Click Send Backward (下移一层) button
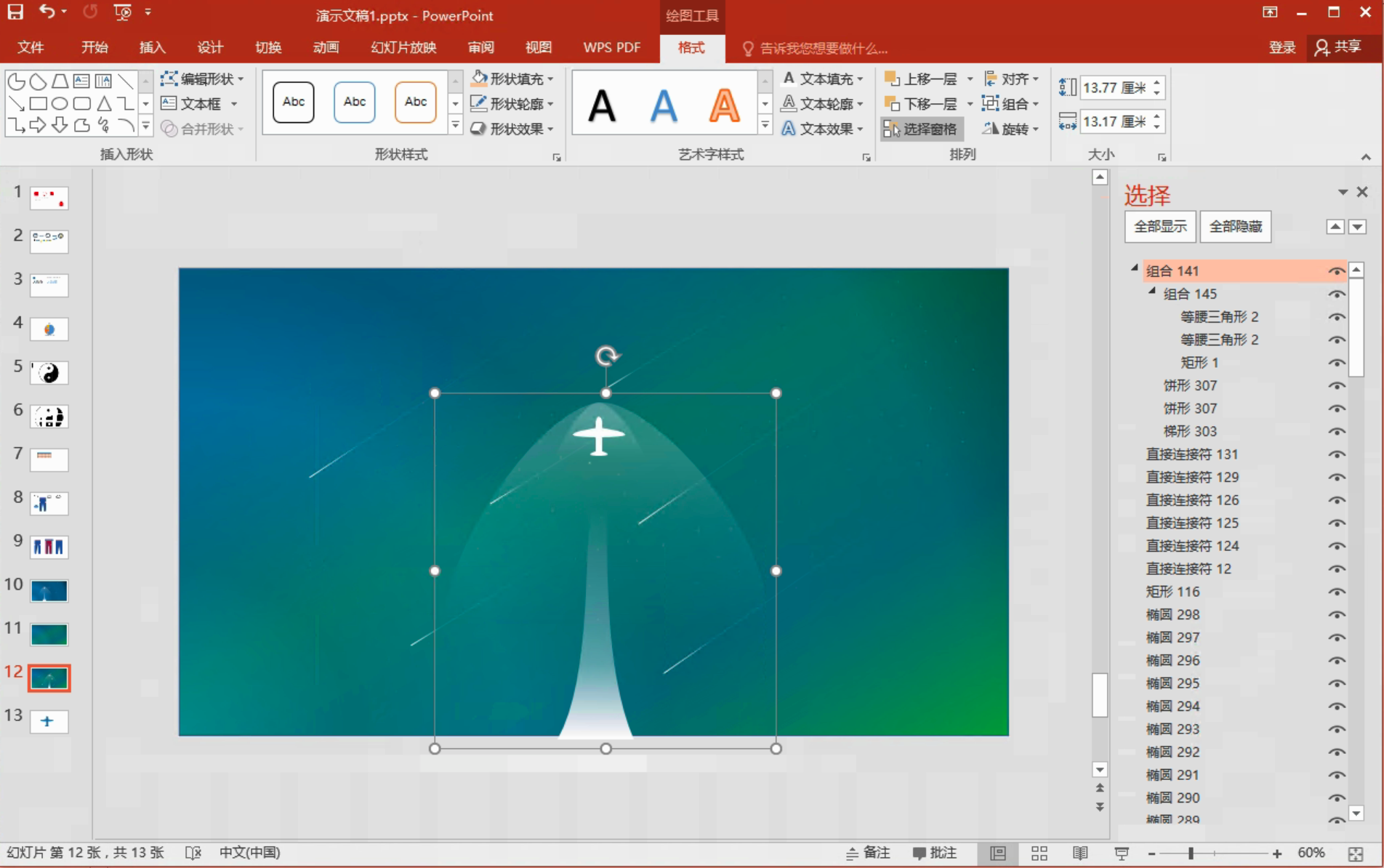The width and height of the screenshot is (1384, 868). pos(921,104)
